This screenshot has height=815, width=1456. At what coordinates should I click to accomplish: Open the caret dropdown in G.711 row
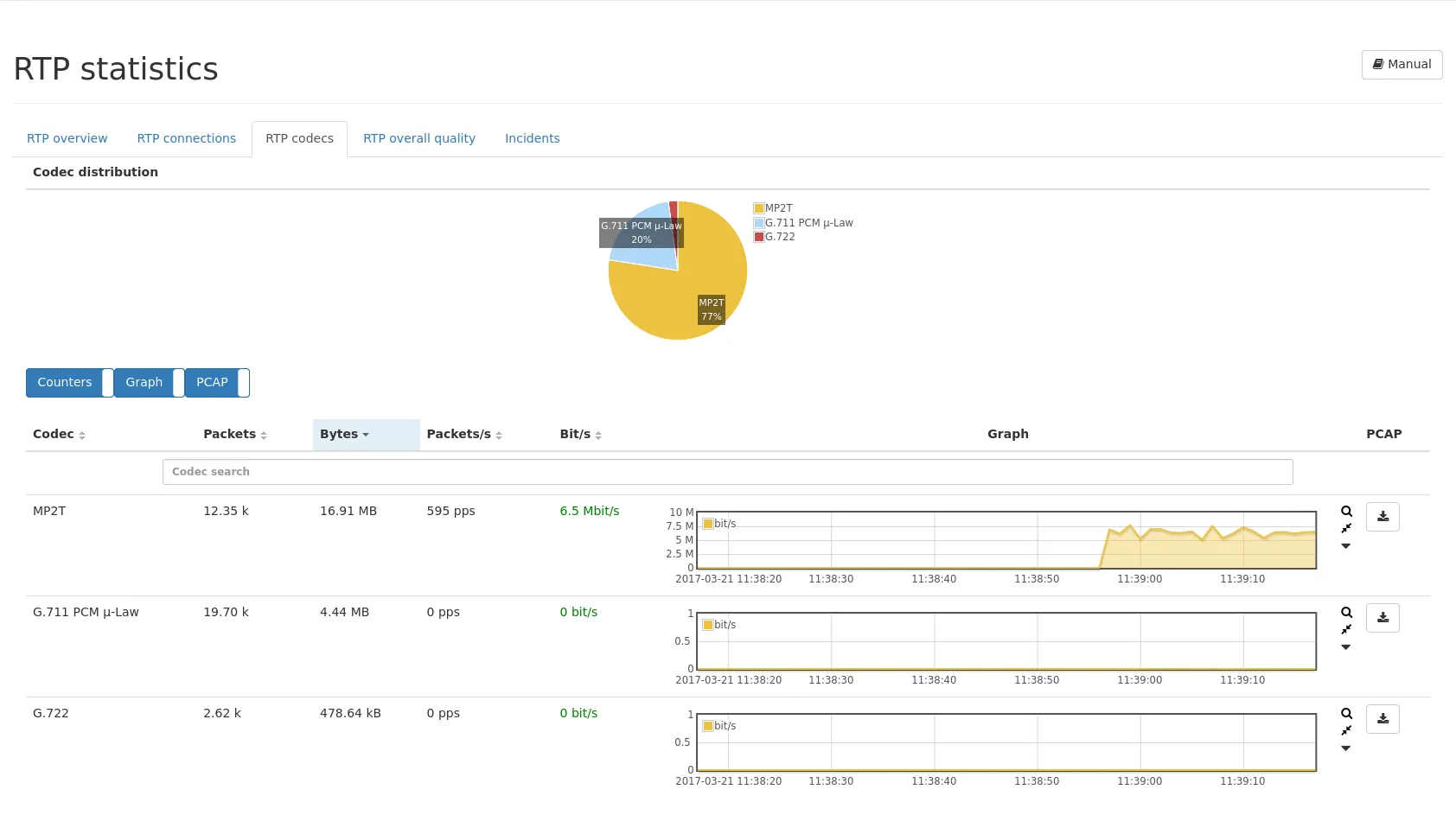1346,647
